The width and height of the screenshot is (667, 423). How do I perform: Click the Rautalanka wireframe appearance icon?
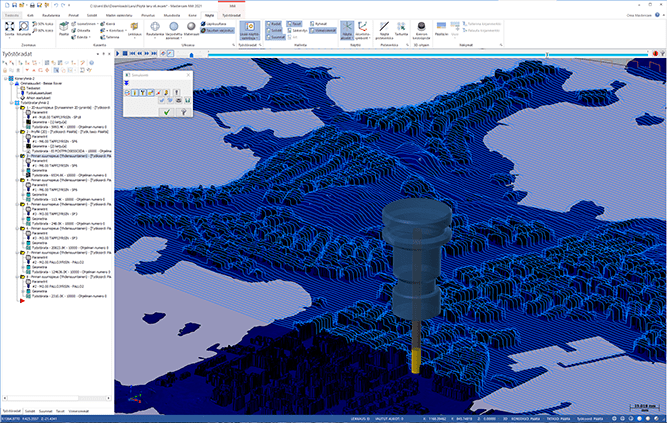pos(155,29)
